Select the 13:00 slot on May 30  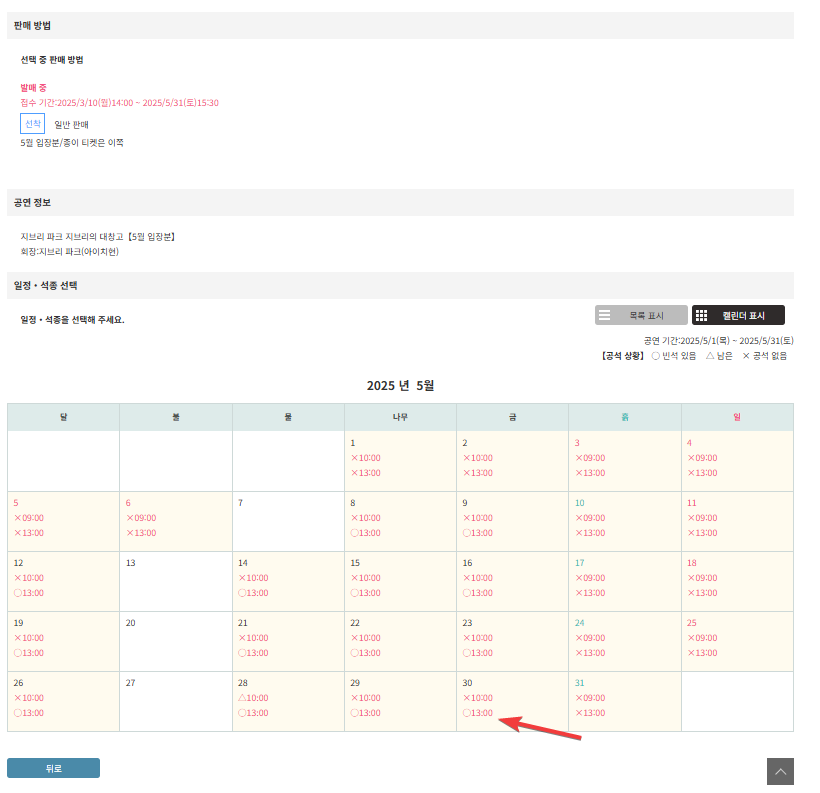pos(478,712)
